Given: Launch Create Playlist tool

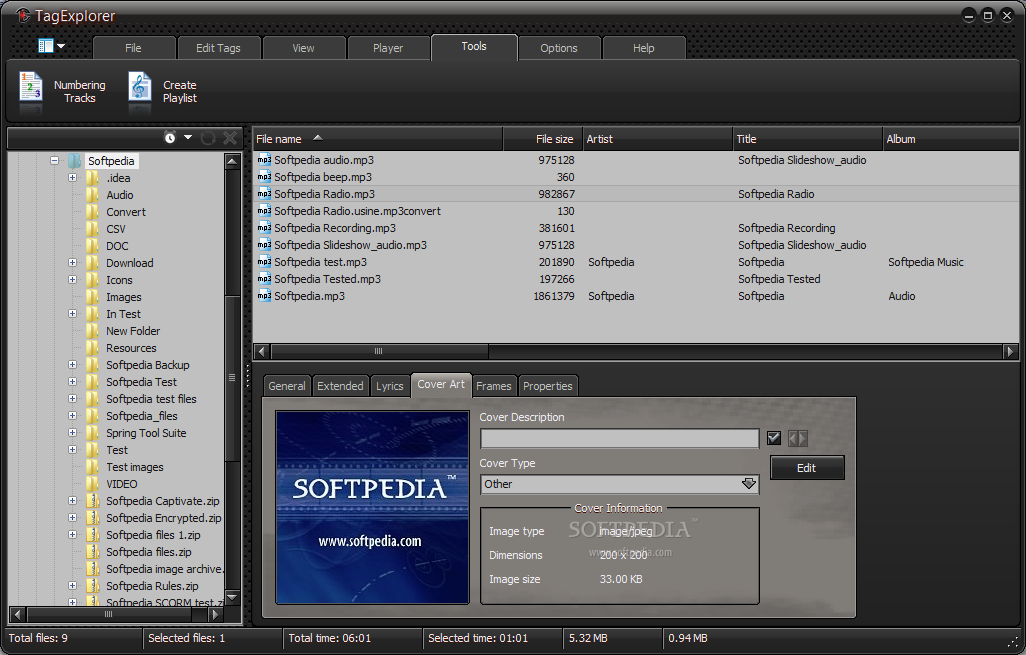Looking at the screenshot, I should (x=163, y=91).
